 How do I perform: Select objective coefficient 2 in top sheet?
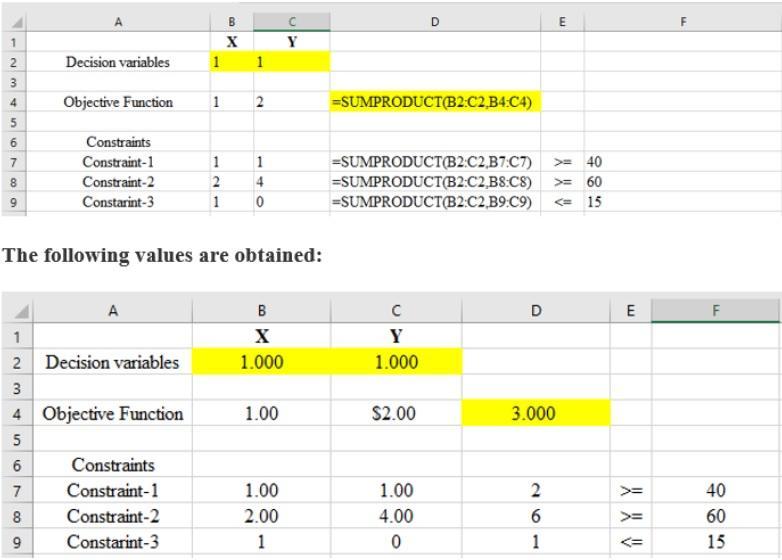tap(259, 102)
